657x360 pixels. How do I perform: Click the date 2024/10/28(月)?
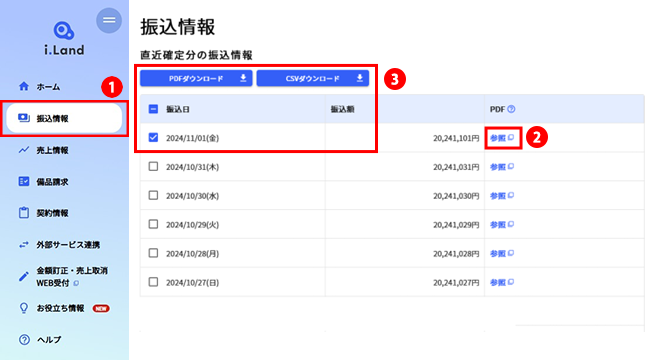click(192, 254)
